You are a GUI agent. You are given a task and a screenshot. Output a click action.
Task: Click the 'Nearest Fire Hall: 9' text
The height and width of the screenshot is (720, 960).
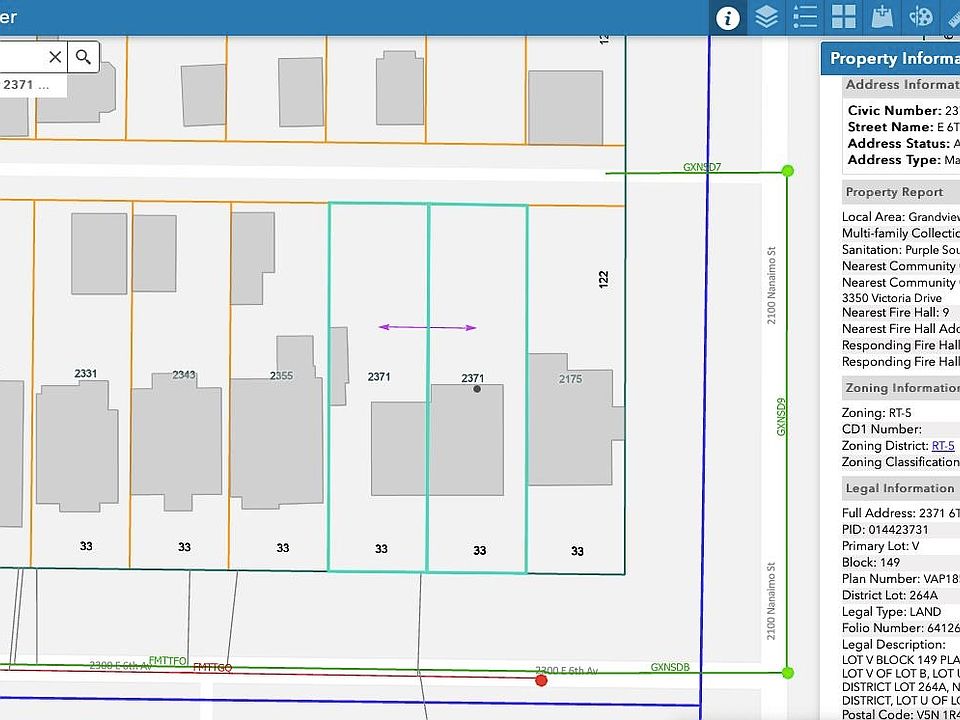(x=896, y=312)
